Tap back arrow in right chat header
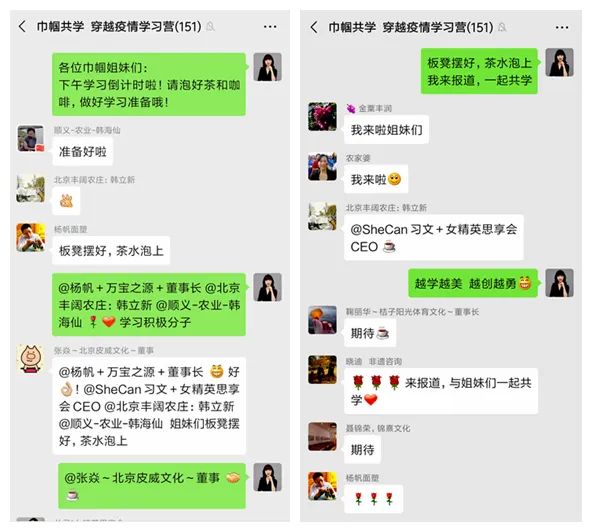Image resolution: width=592 pixels, height=532 pixels. pyautogui.click(x=314, y=27)
